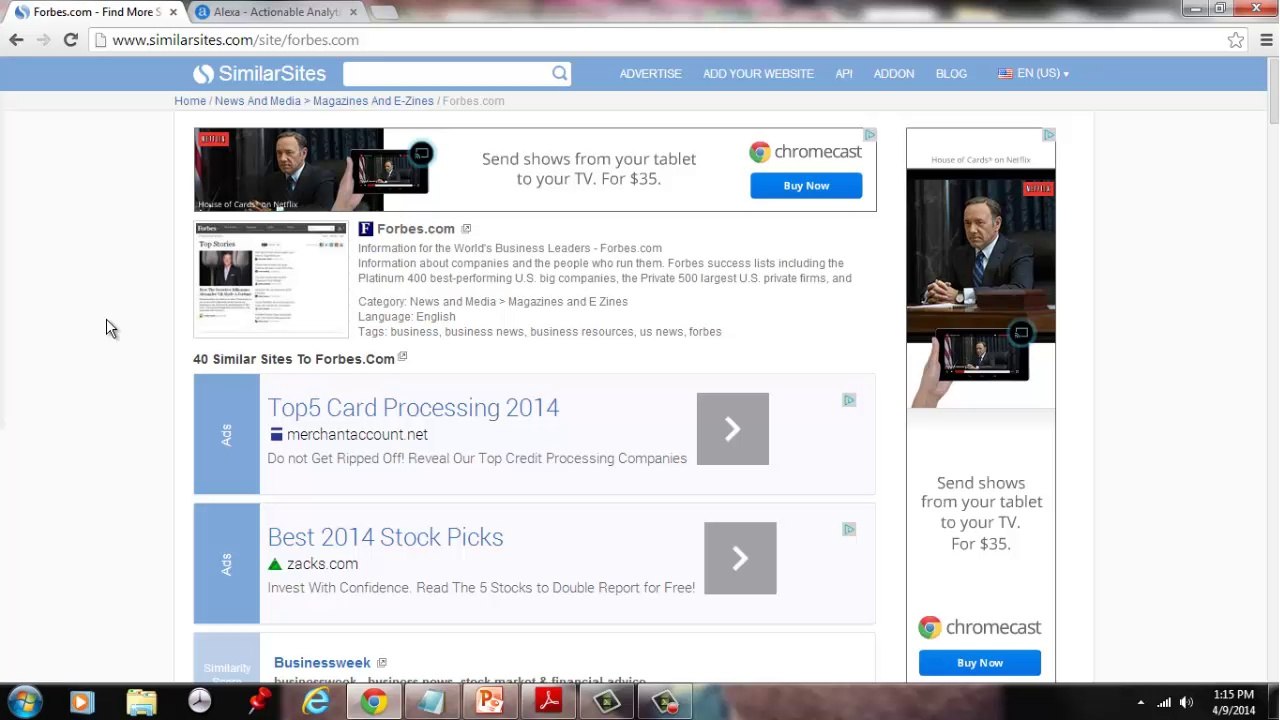Click the AdChoices icon on Stock Picks ad
This screenshot has height=720, width=1280.
pos(849,529)
